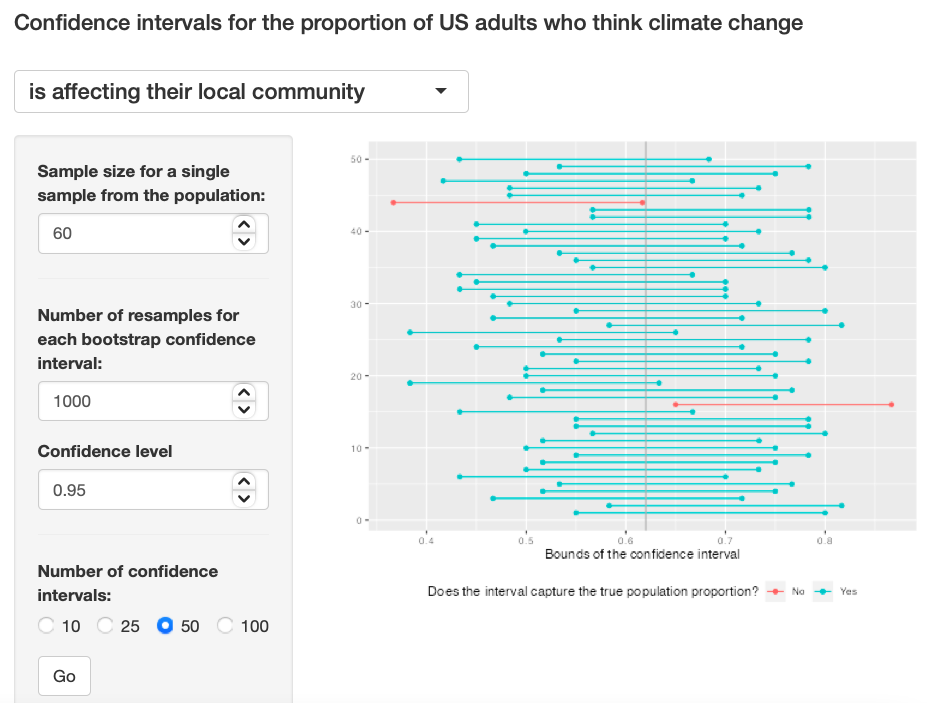This screenshot has height=703, width=936.
Task: Decrease confidence level with down arrow
Action: click(244, 499)
